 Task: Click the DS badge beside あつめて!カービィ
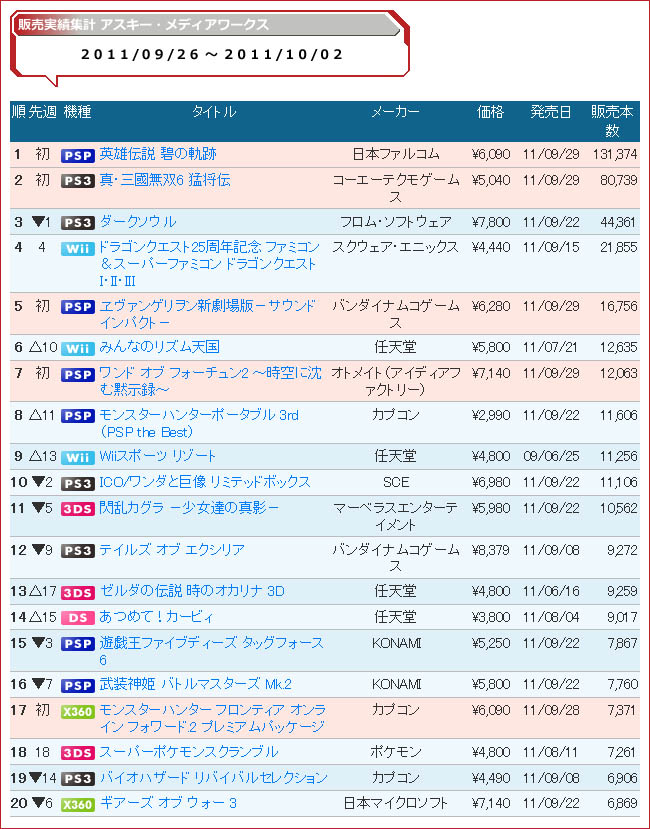(x=78, y=619)
